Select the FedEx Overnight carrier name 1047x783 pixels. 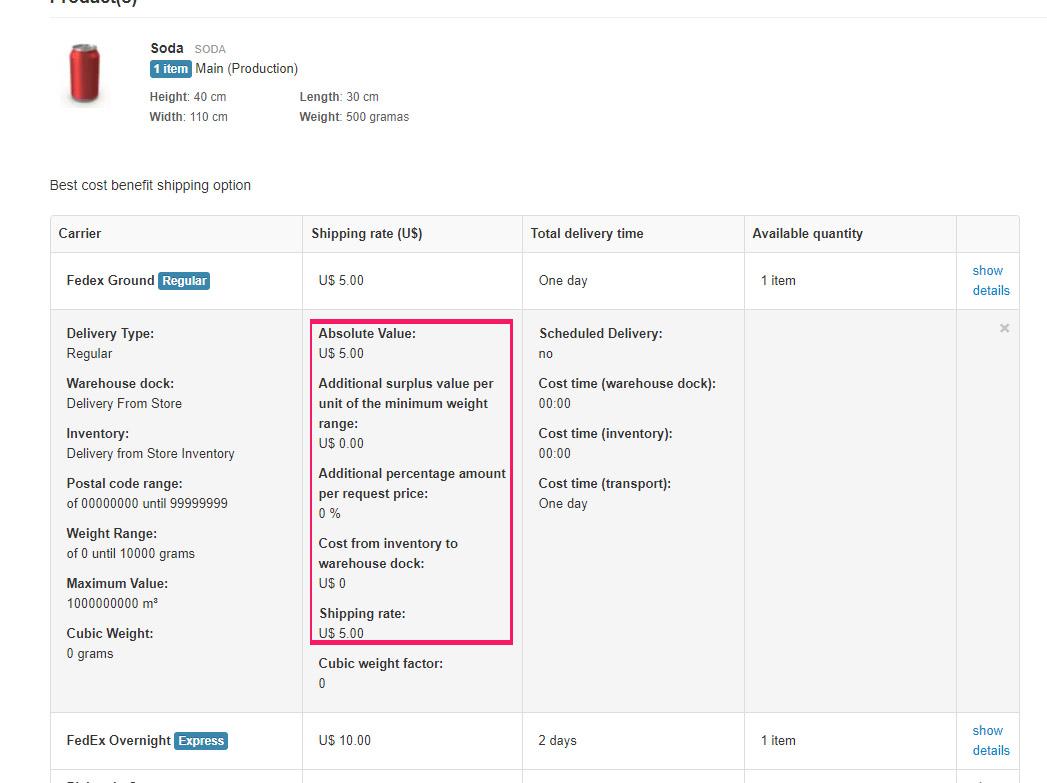click(x=118, y=740)
